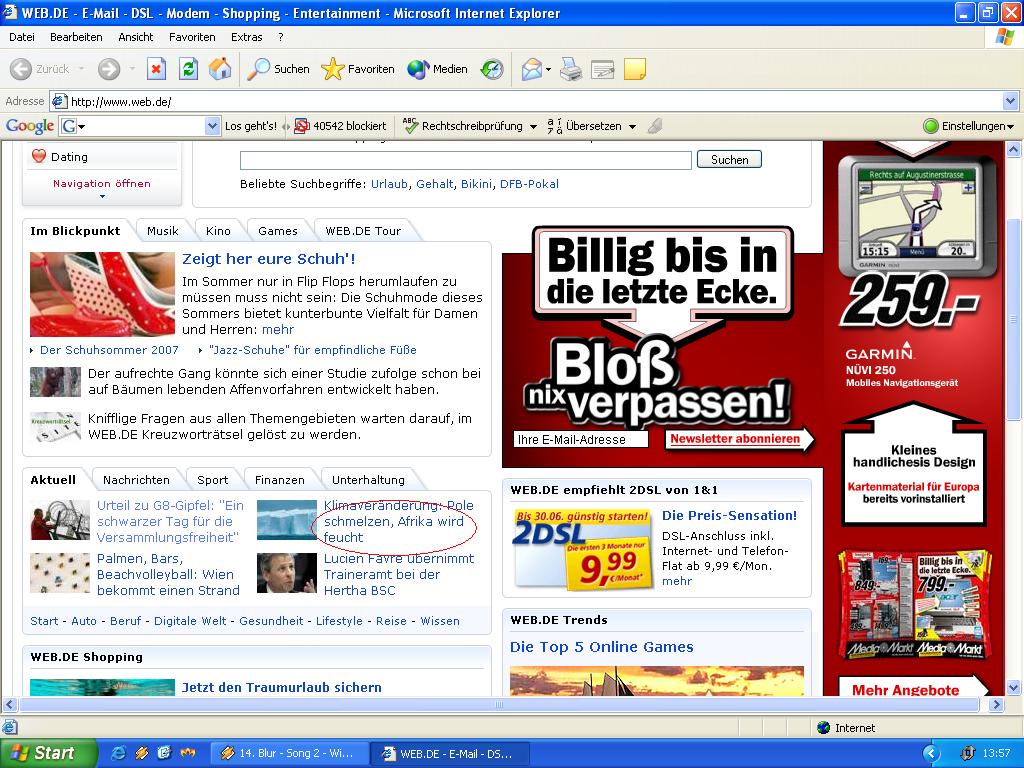Click the web search Suchen button
This screenshot has height=768, width=1024.
[x=729, y=159]
